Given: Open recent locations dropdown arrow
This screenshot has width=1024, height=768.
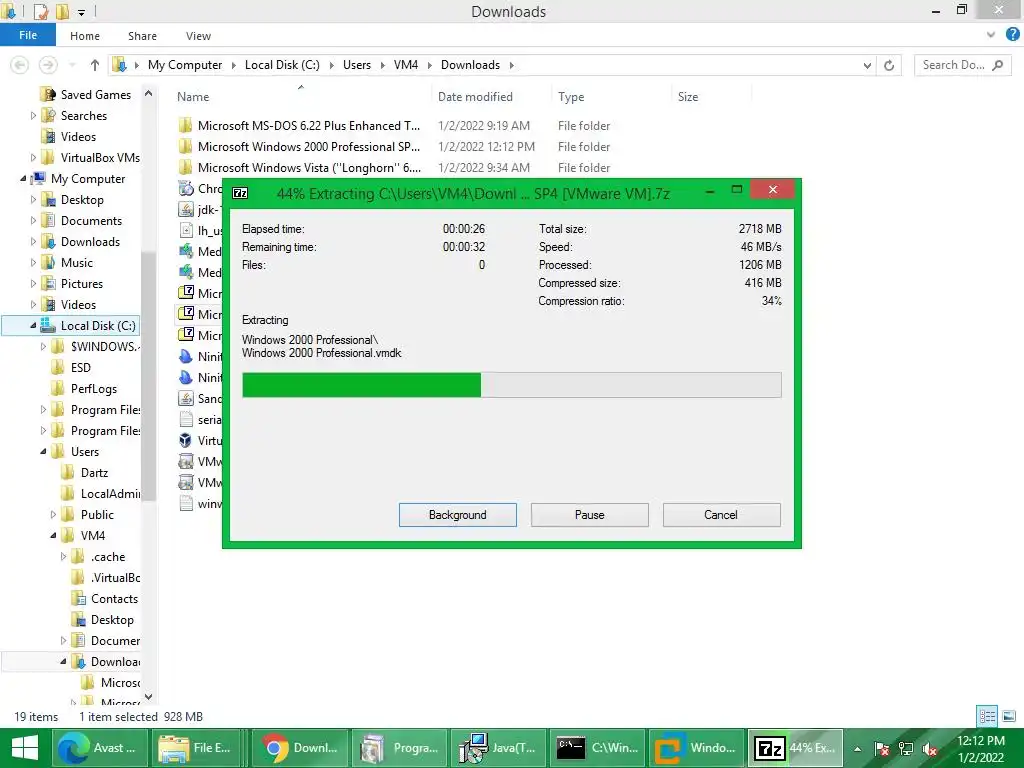Looking at the screenshot, I should point(72,65).
